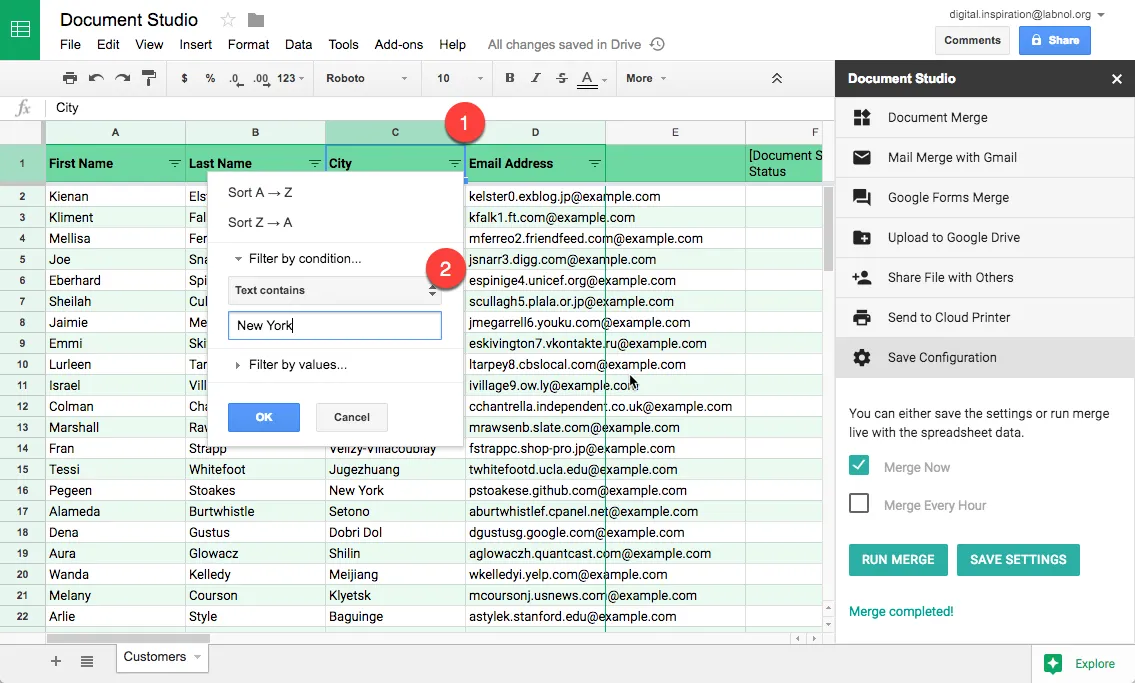1135x683 pixels.
Task: Enable the Merge Every Hour checkbox
Action: click(859, 504)
